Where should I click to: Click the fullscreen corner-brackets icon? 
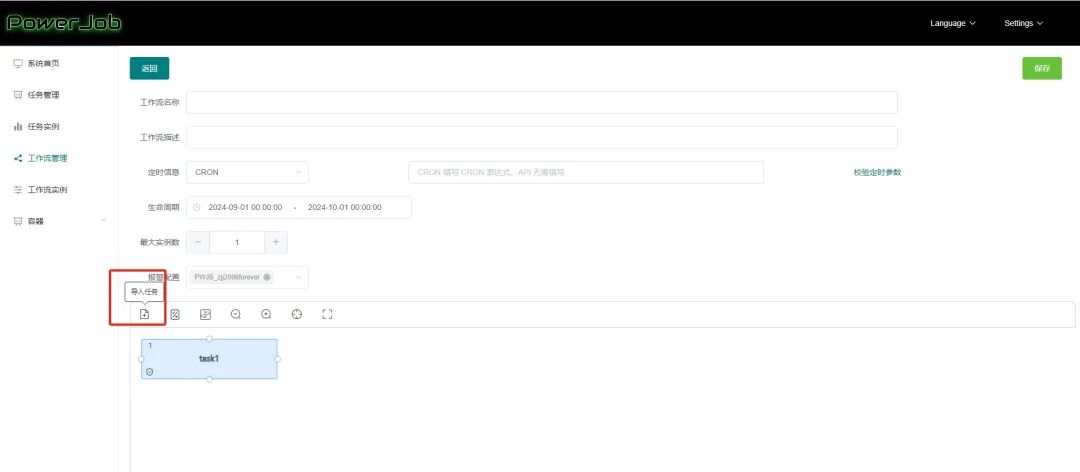pos(327,314)
